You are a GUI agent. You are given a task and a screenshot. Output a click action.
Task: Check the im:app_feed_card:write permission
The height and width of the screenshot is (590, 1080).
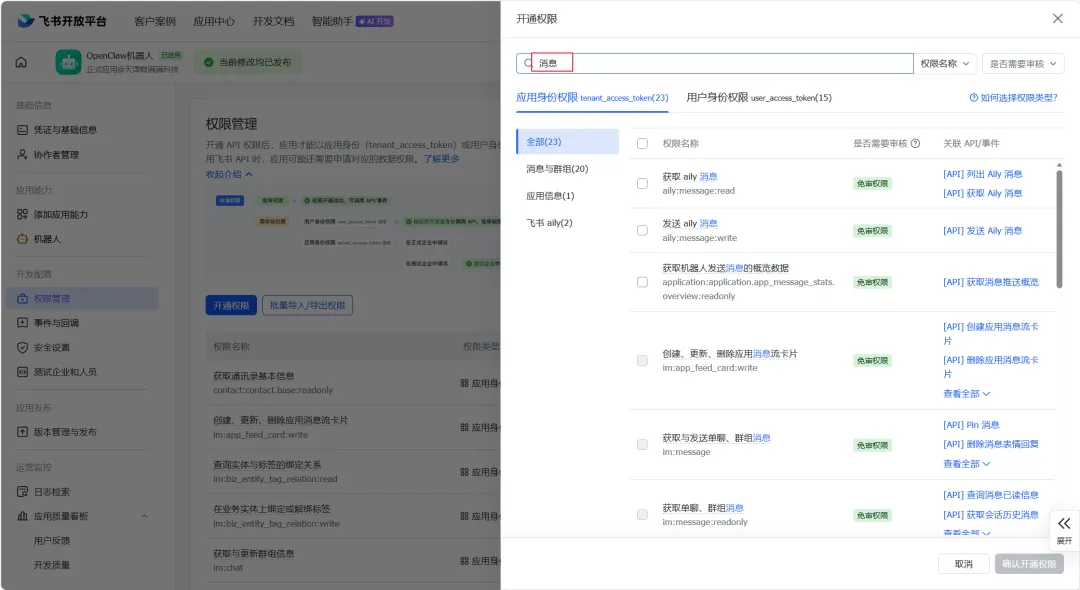(x=643, y=360)
